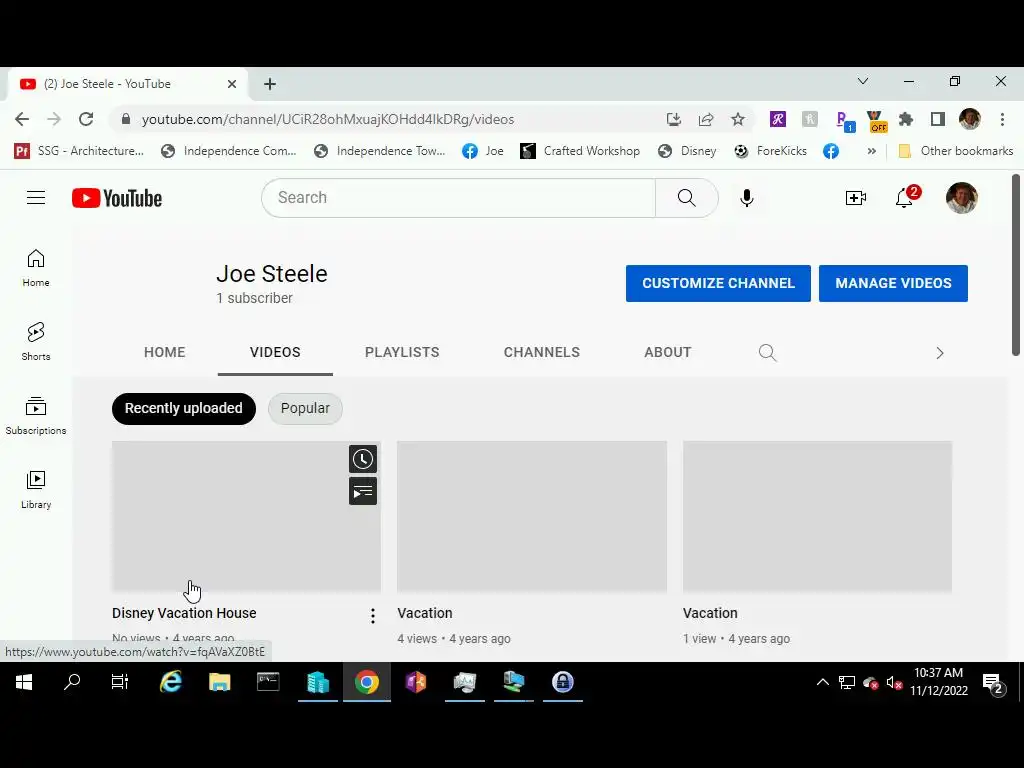The height and width of the screenshot is (768, 1024).
Task: Open Other bookmarks folder
Action: (956, 151)
